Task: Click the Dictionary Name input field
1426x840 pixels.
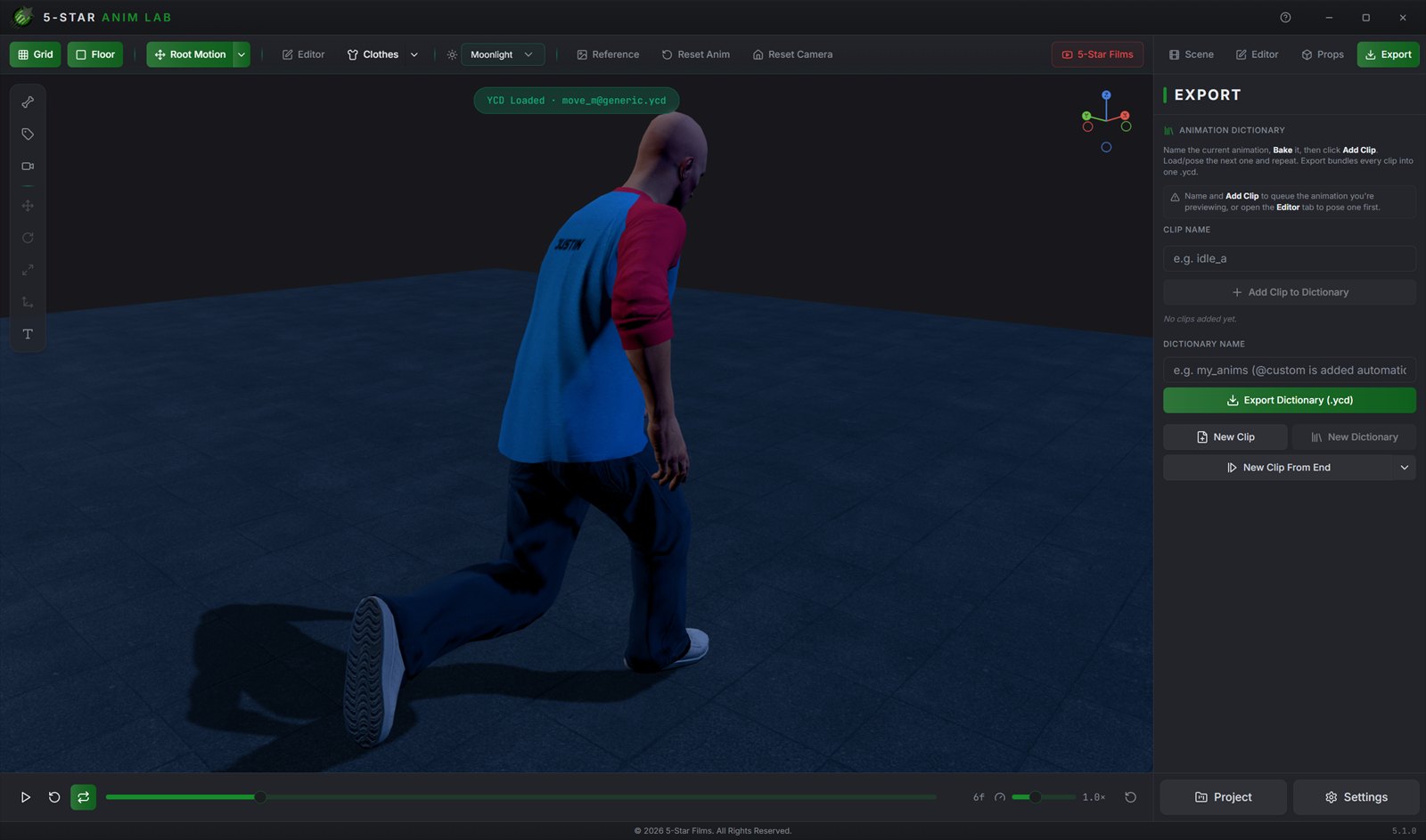Action: point(1289,370)
